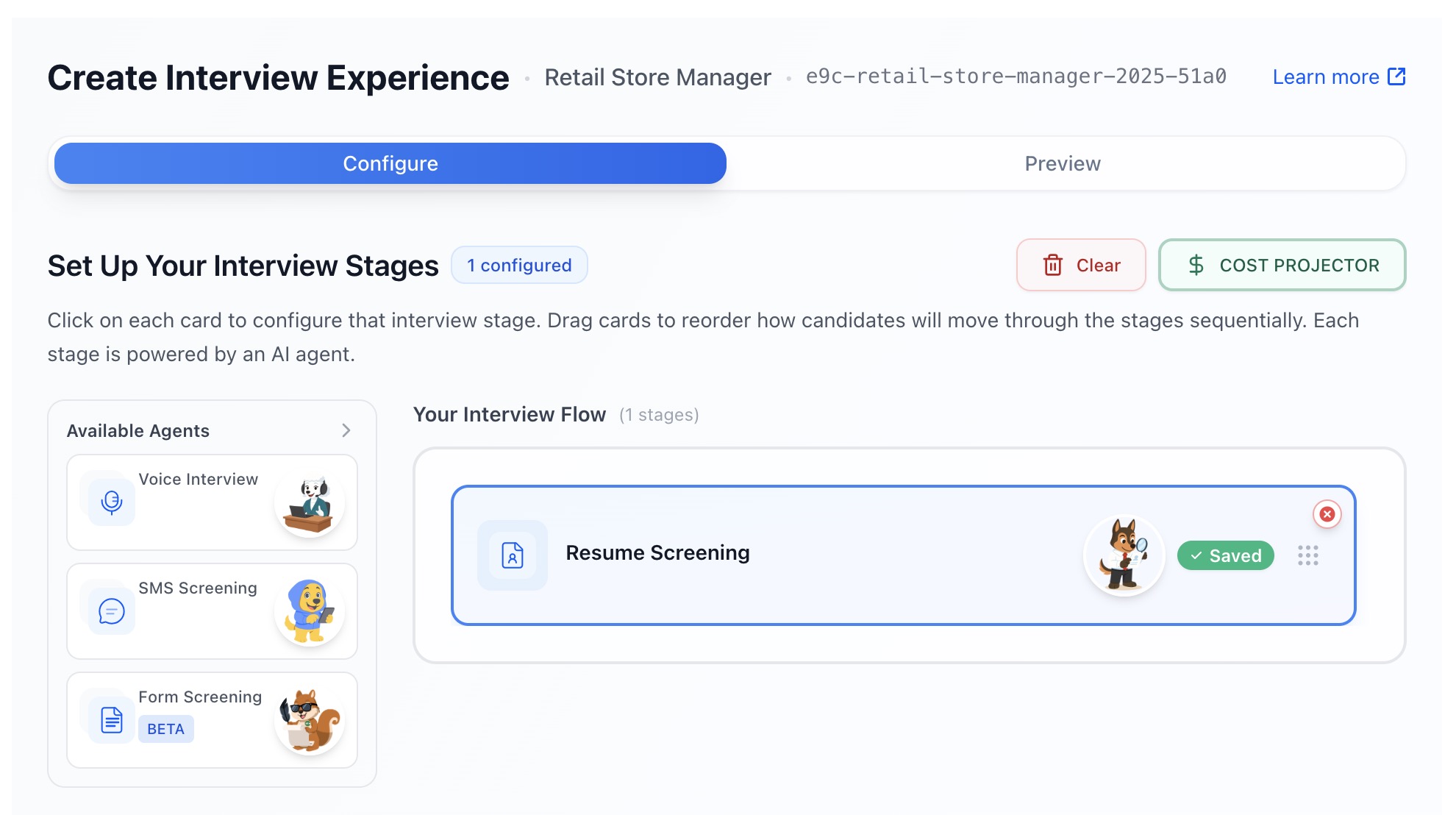Click the Form Screening document icon
Image resolution: width=1456 pixels, height=815 pixels.
112,719
